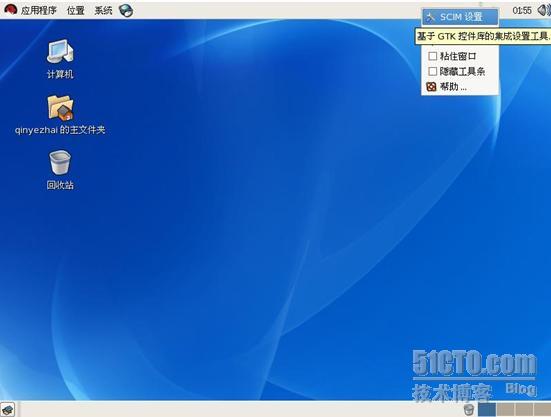Select the 计算机 desktop icon
The width and height of the screenshot is (551, 417).
60,52
